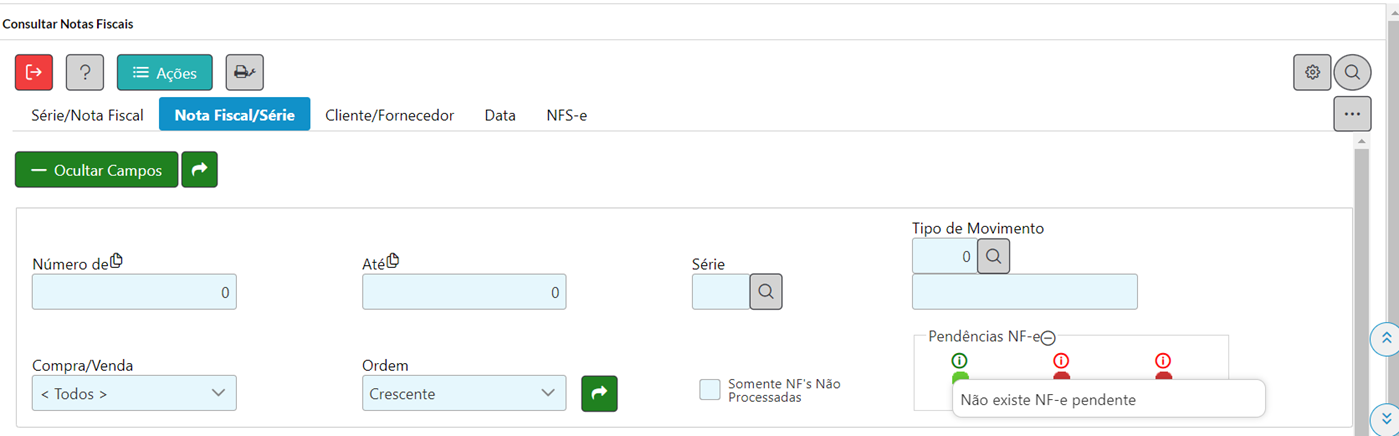The width and height of the screenshot is (1399, 436).
Task: Click the red exit icon button
Action: (x=34, y=73)
